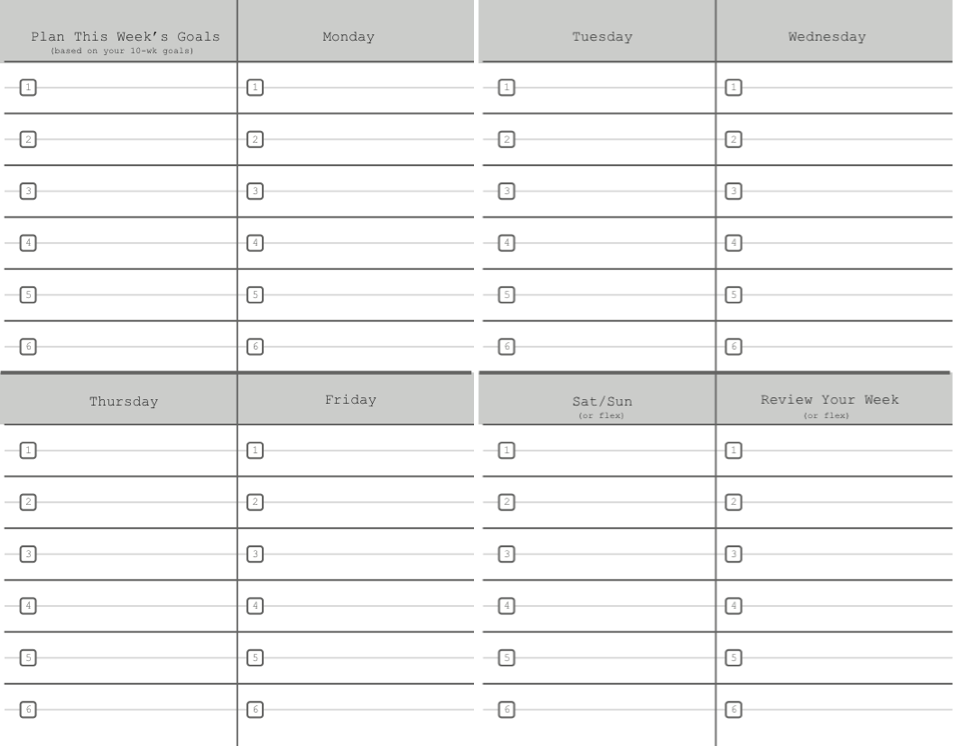Image resolution: width=954 pixels, height=748 pixels.
Task: Mark box 1 under Sat/Sun
Action: click(x=506, y=450)
